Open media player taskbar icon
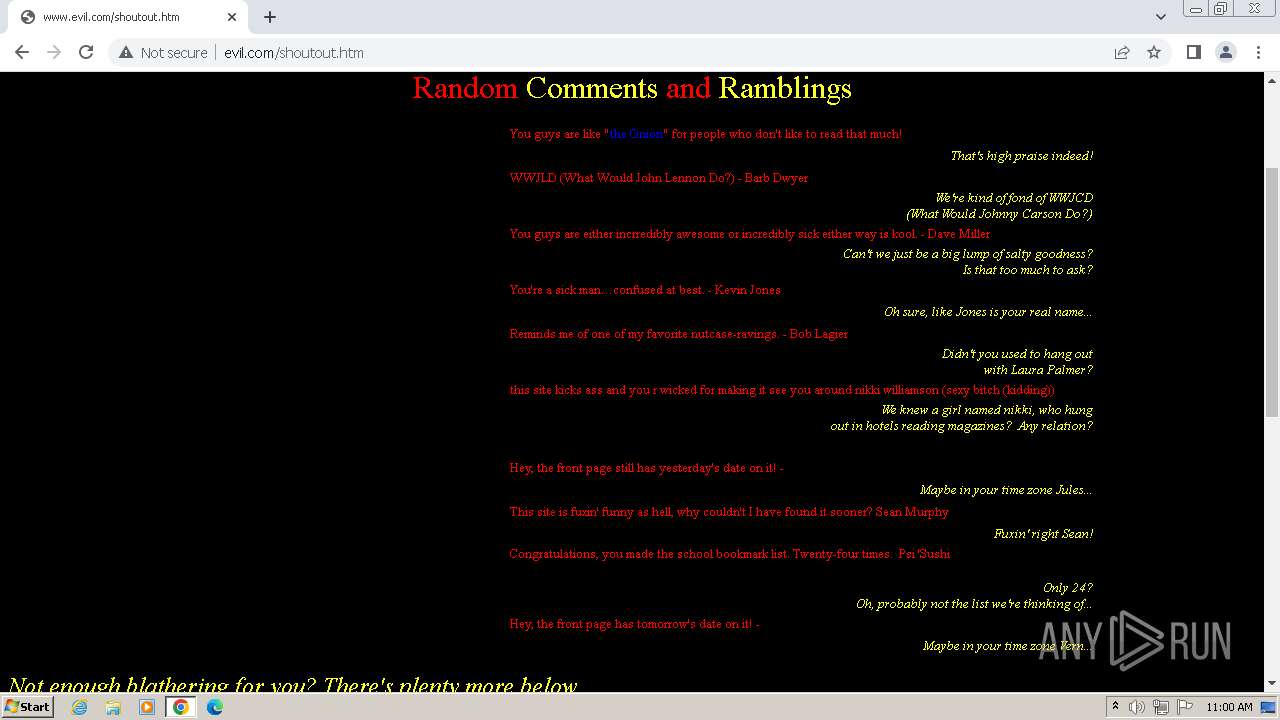Image resolution: width=1280 pixels, height=720 pixels. coord(147,707)
